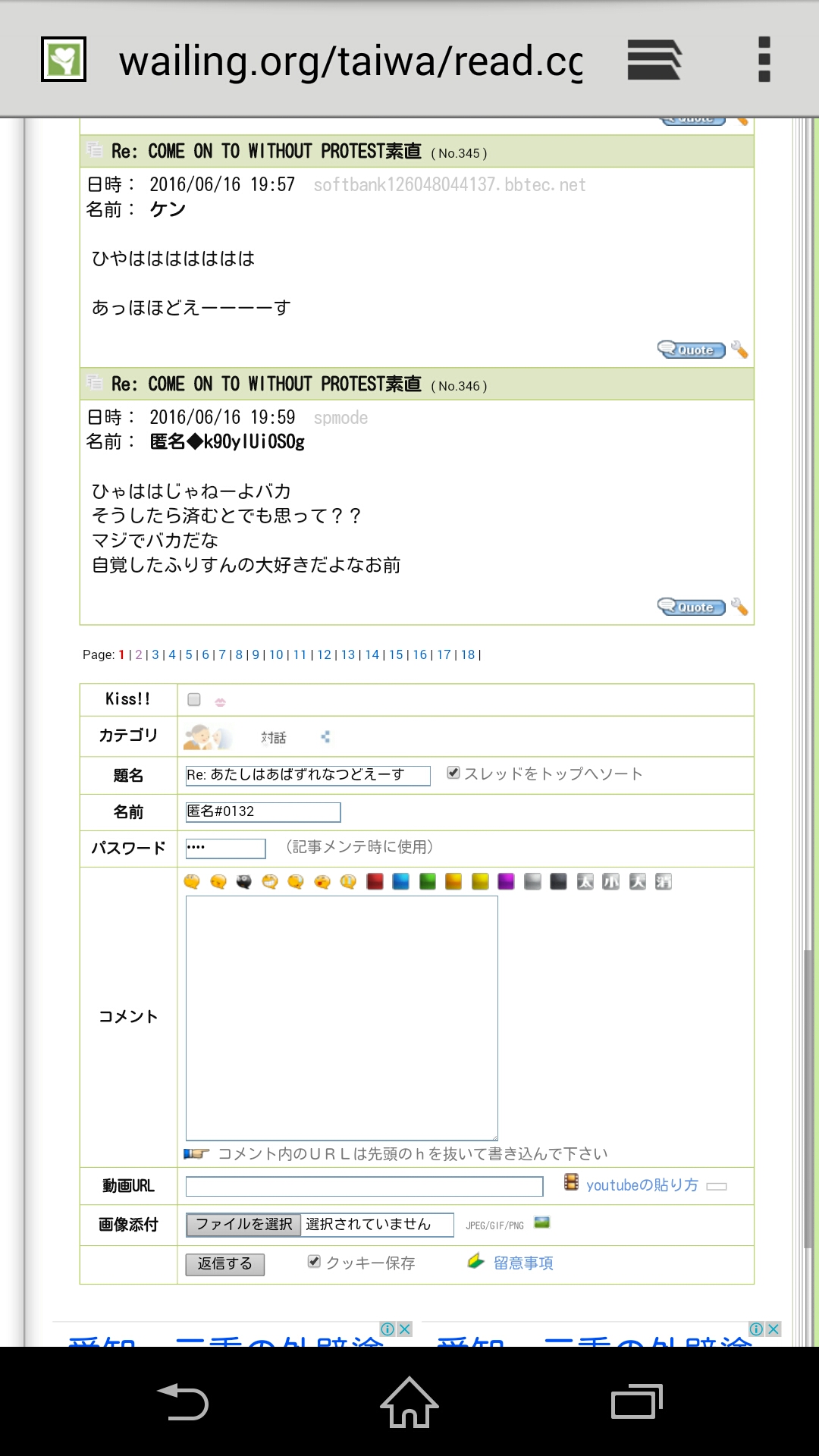Enable the Kiss!! checkbox
The image size is (819, 1456).
[194, 699]
